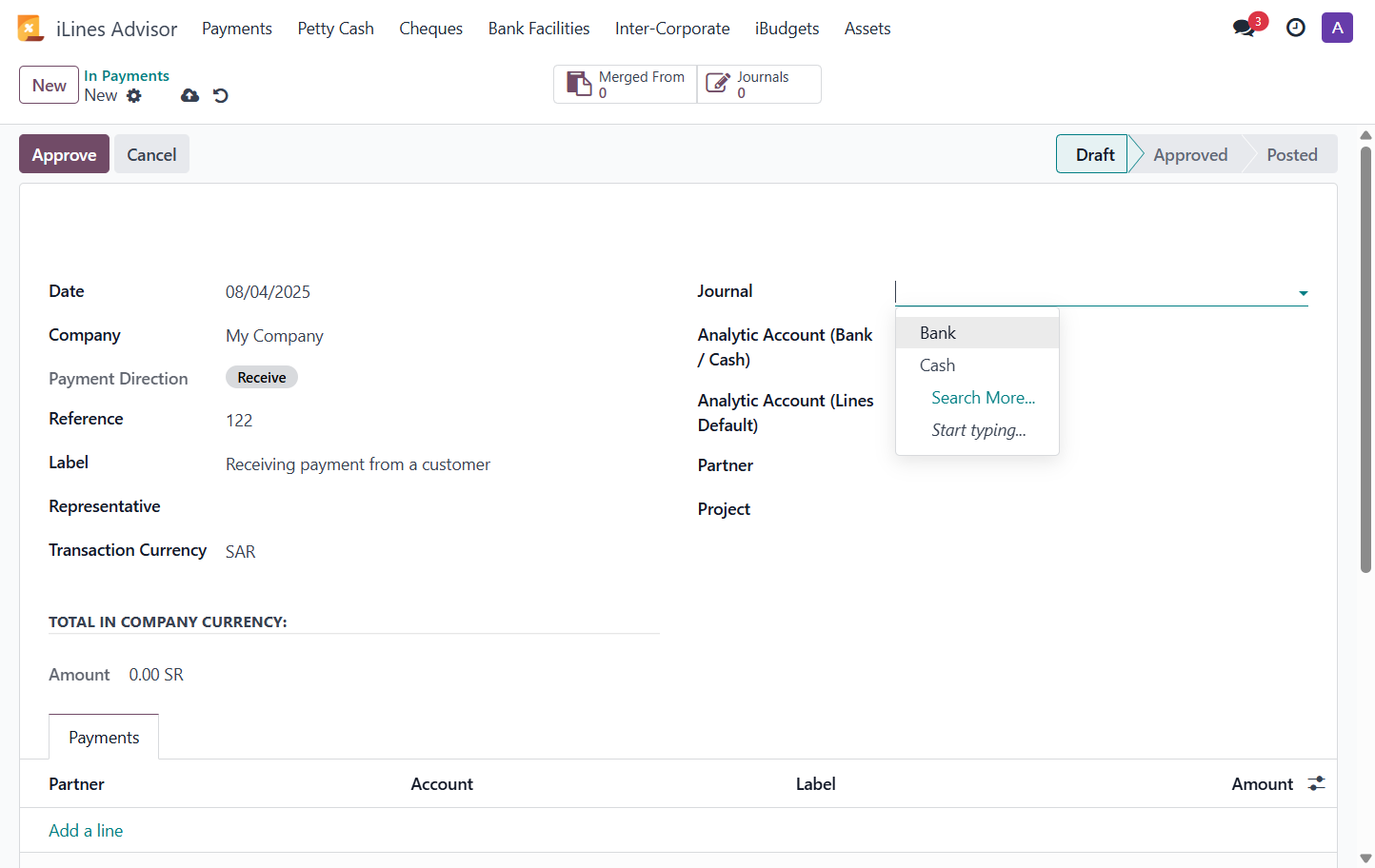Select Bank from the Journal list

tap(977, 333)
